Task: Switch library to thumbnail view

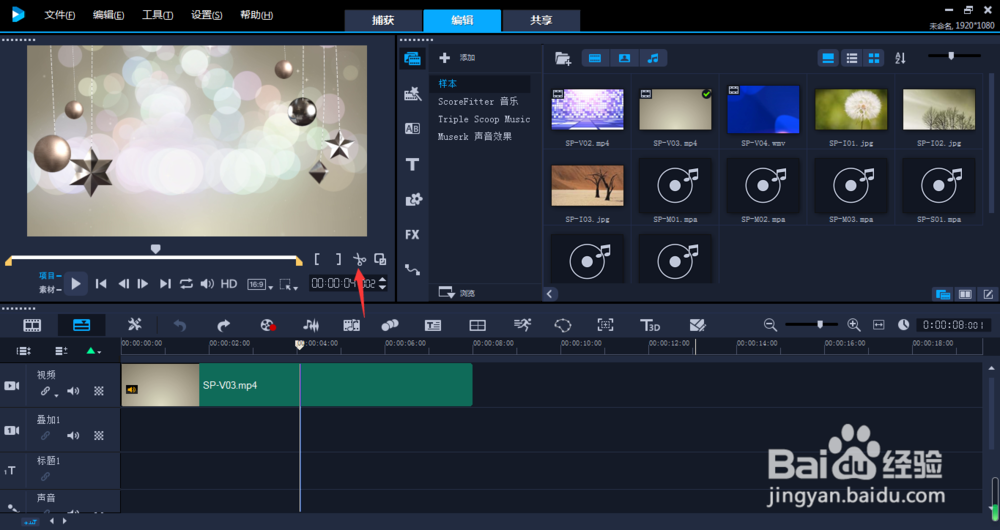Action: [x=874, y=58]
